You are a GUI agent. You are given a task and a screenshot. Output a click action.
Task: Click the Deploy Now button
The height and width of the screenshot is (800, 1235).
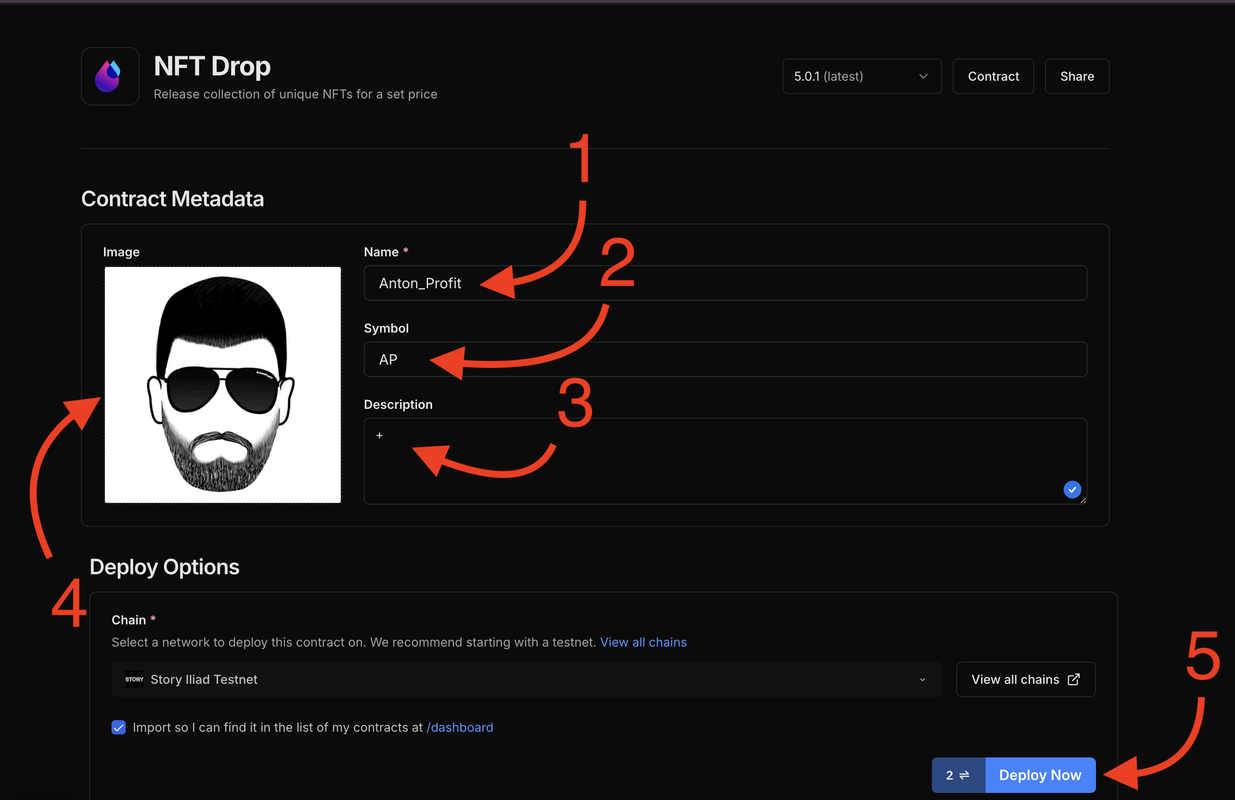(1040, 775)
